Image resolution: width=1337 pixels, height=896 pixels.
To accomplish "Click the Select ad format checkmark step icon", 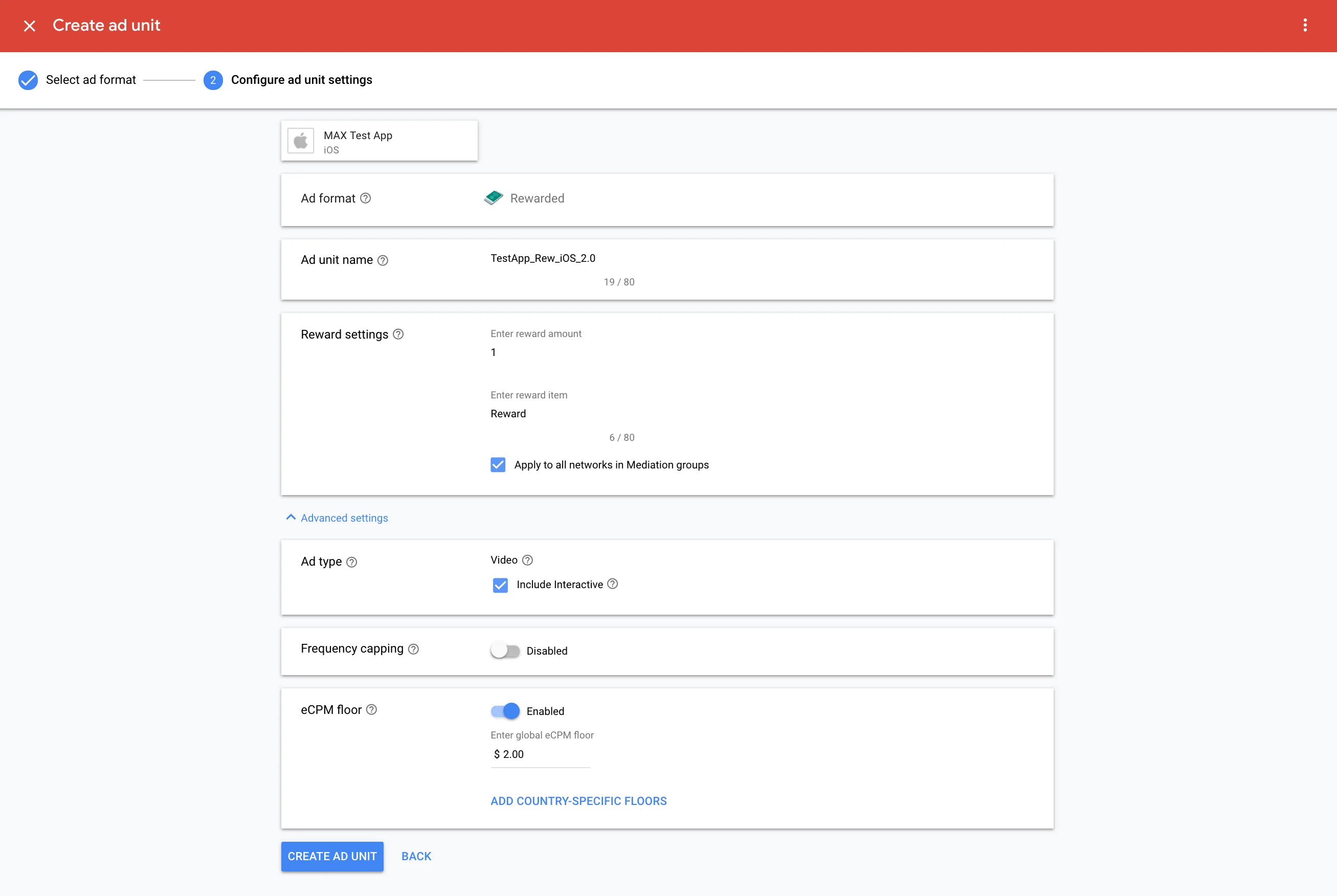I will click(x=28, y=80).
